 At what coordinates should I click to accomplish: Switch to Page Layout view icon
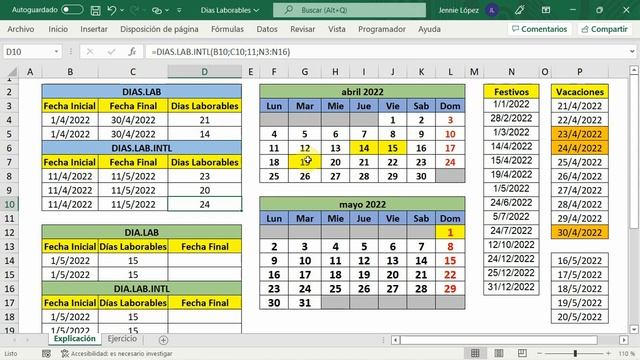[498, 353]
